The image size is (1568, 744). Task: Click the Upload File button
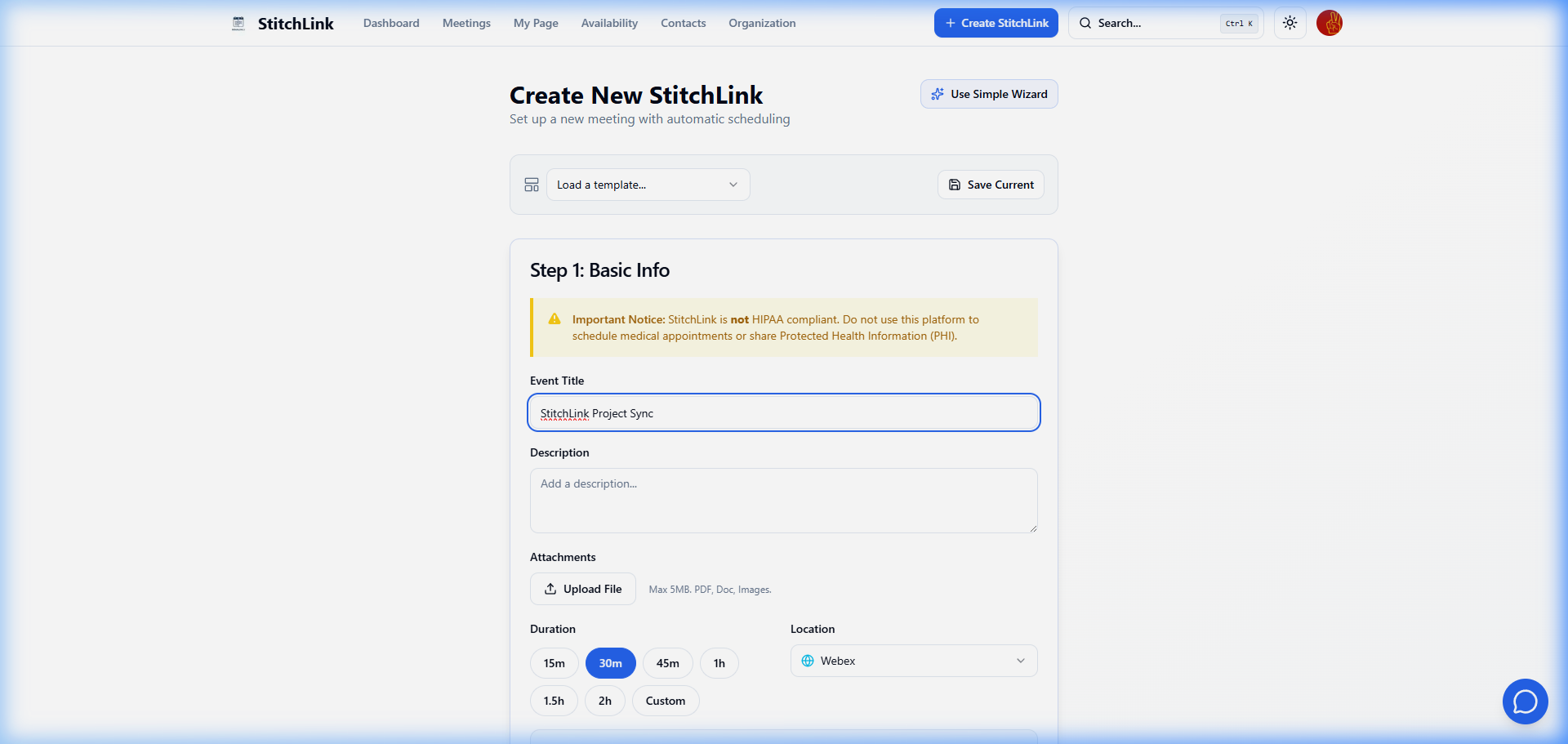[x=583, y=589]
